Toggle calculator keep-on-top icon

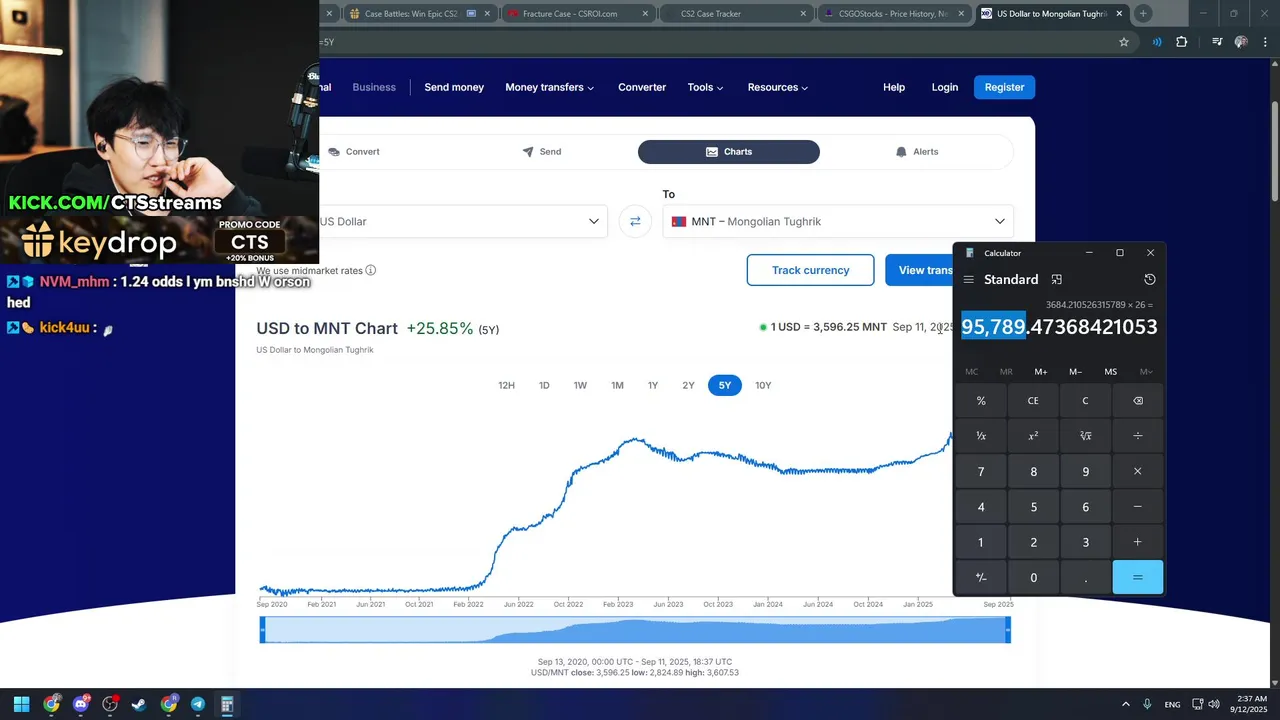point(1056,279)
